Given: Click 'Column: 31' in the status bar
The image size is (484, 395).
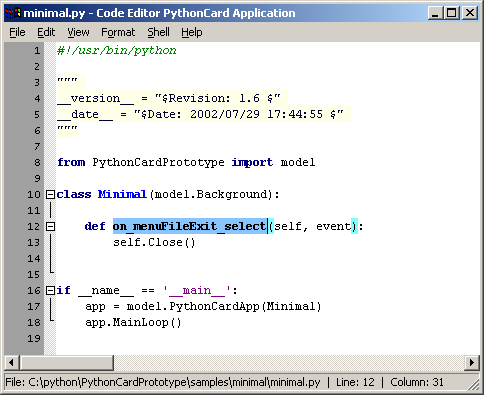Looking at the screenshot, I should (417, 382).
